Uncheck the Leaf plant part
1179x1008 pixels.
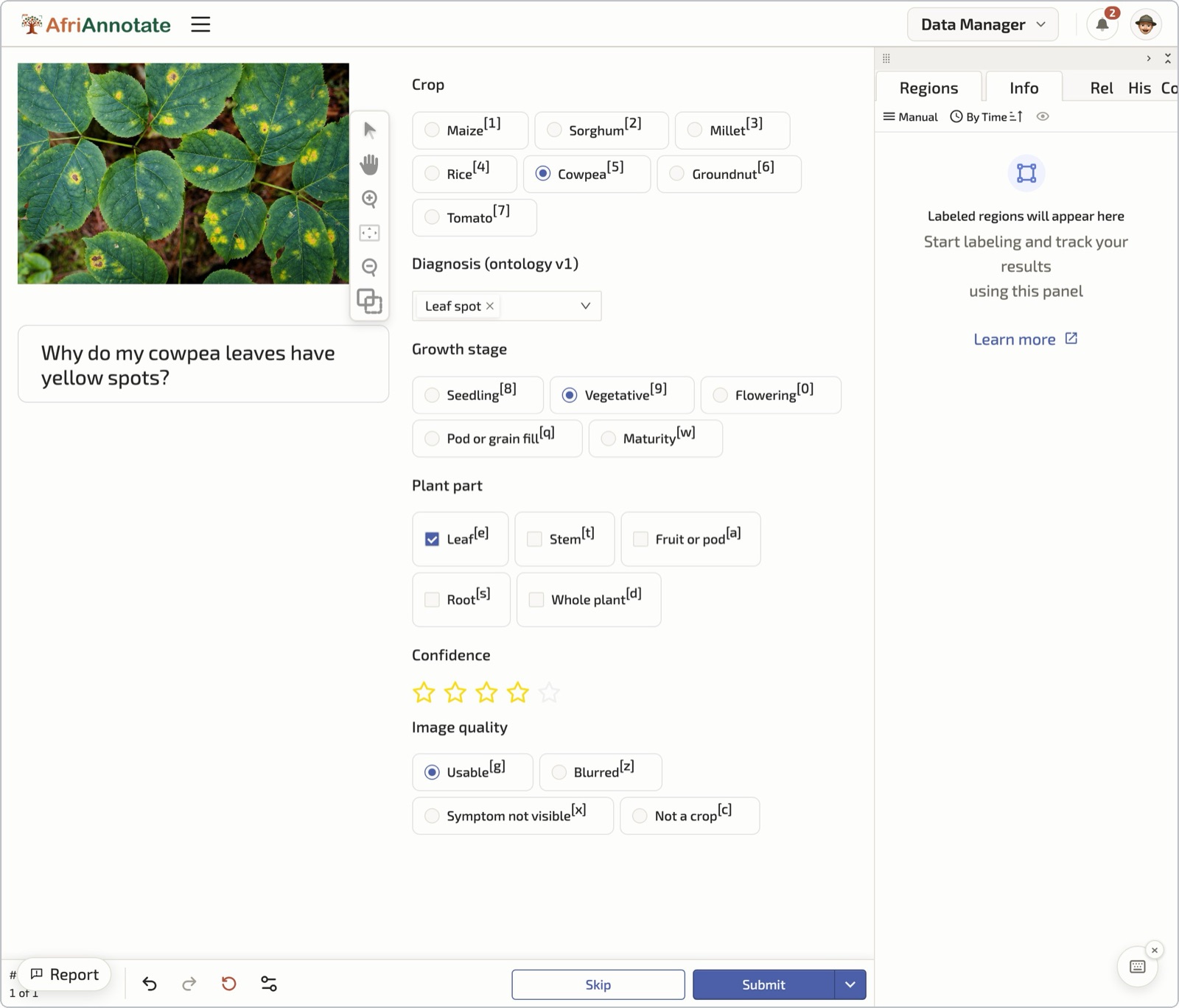461,539
